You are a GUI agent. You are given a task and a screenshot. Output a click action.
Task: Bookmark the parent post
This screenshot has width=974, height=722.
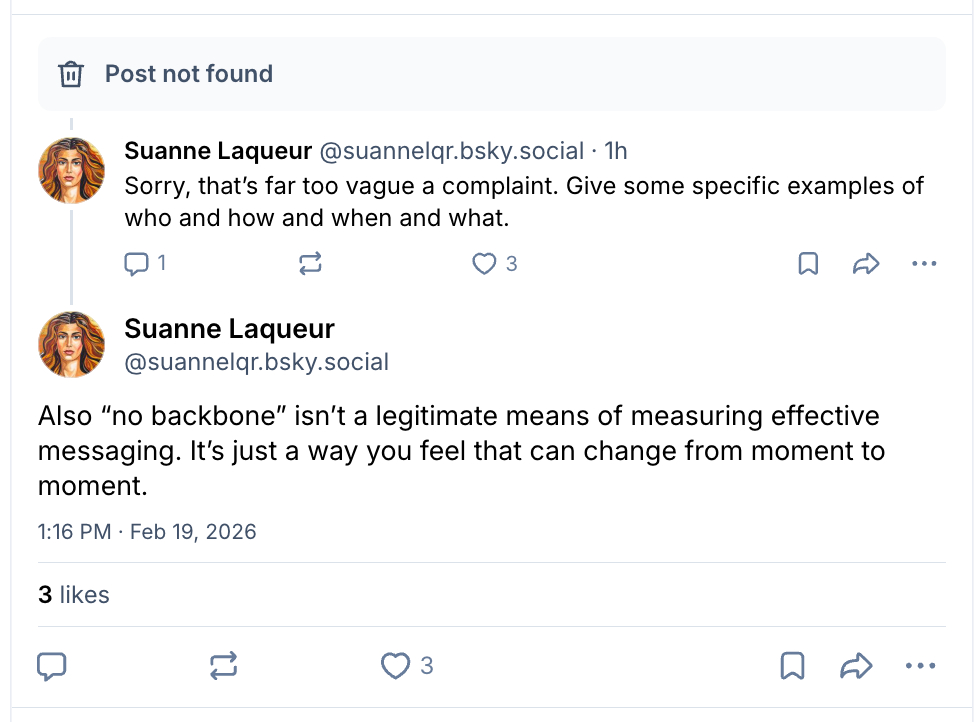pyautogui.click(x=808, y=264)
